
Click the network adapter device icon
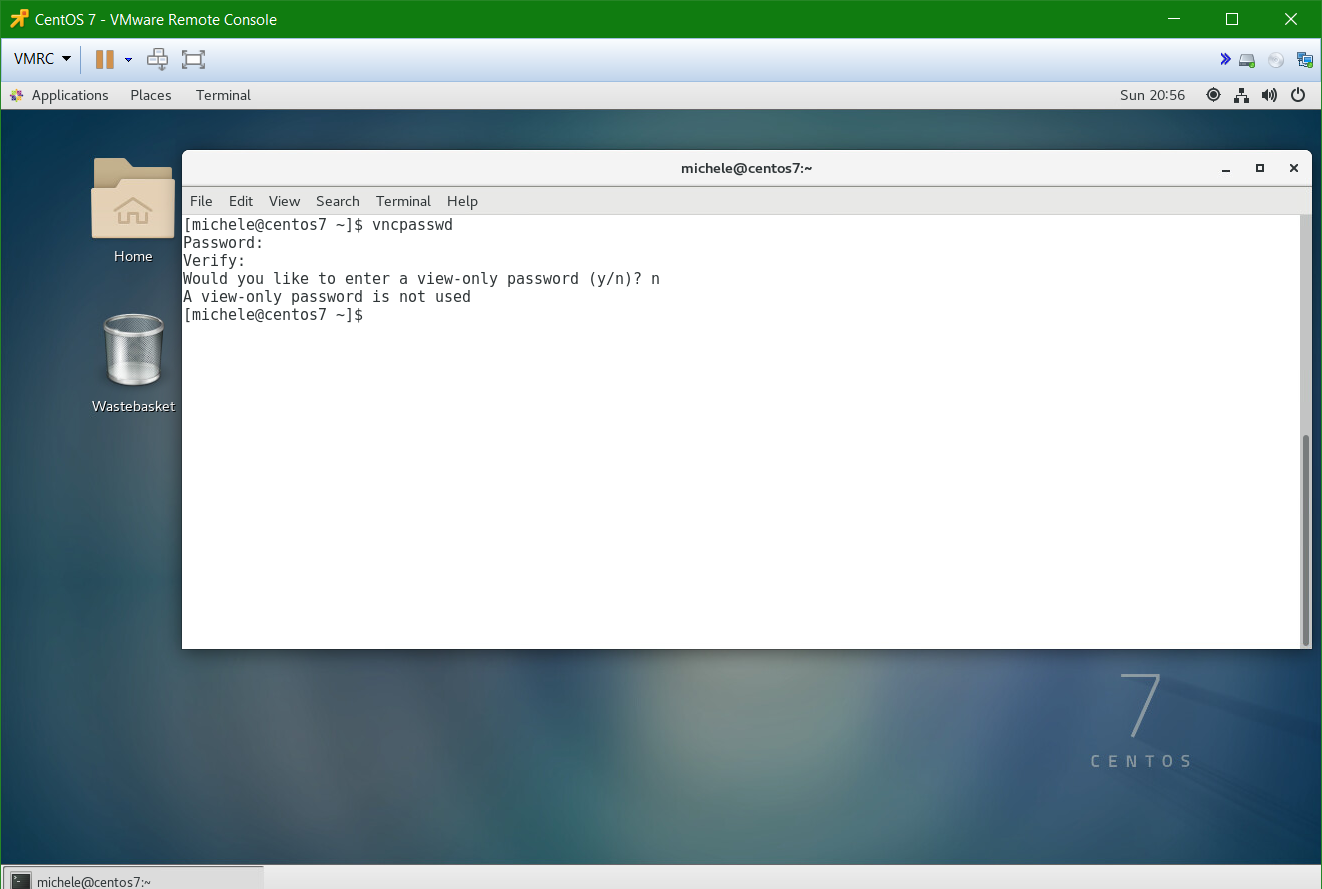(1304, 60)
